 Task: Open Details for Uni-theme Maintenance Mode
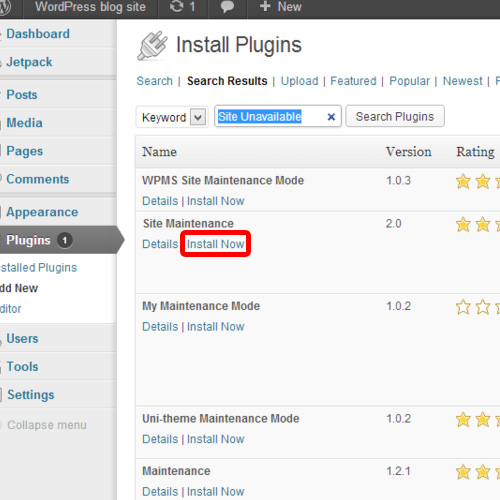click(160, 439)
